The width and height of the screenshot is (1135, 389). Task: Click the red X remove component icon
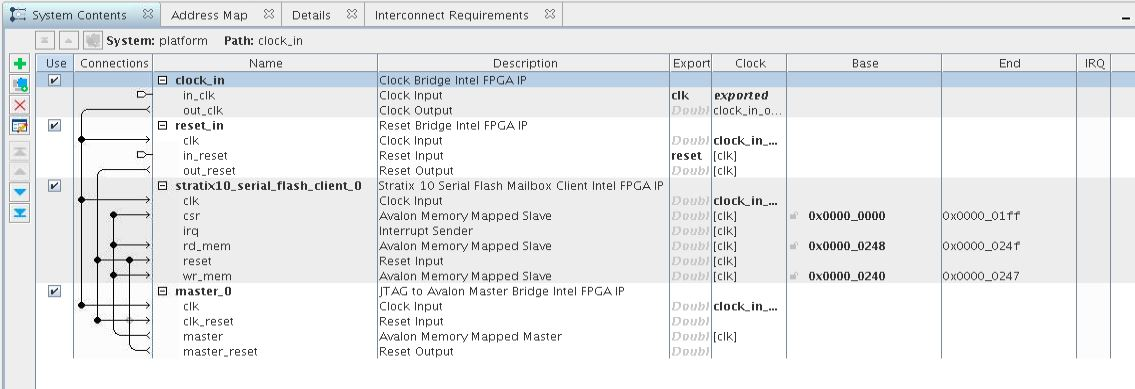pyautogui.click(x=20, y=106)
